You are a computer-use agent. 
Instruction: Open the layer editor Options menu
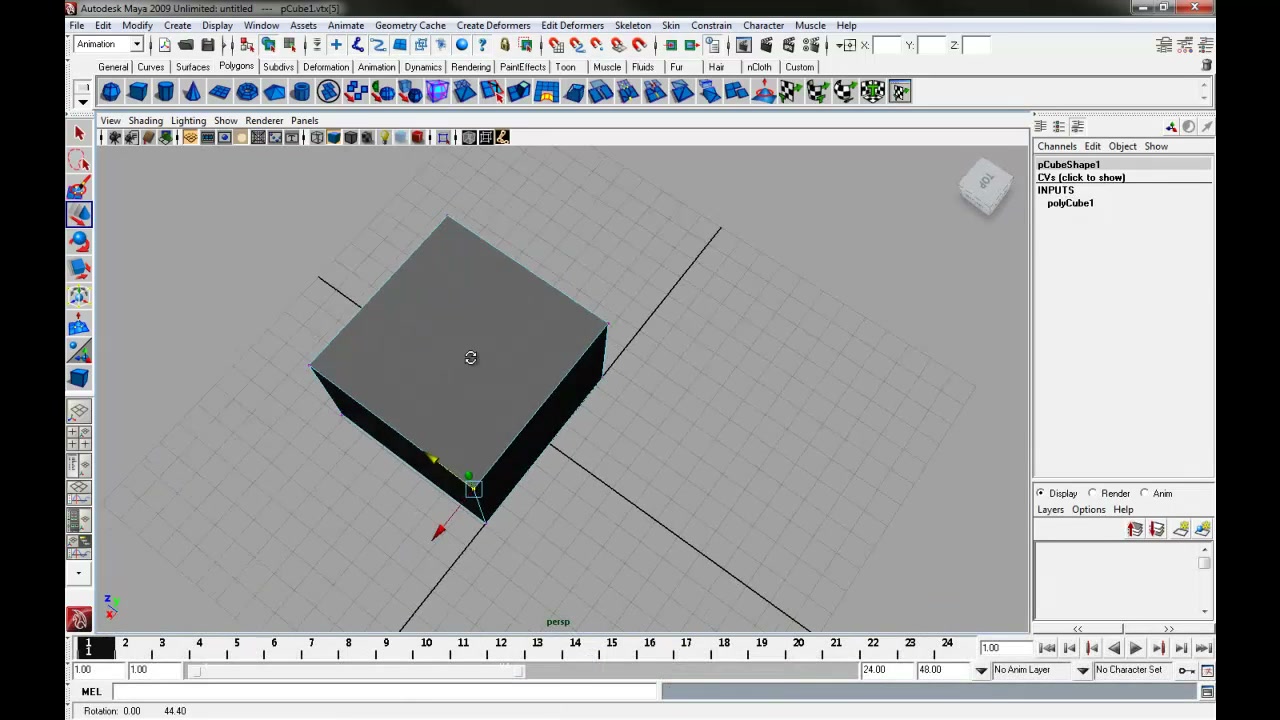click(1088, 510)
